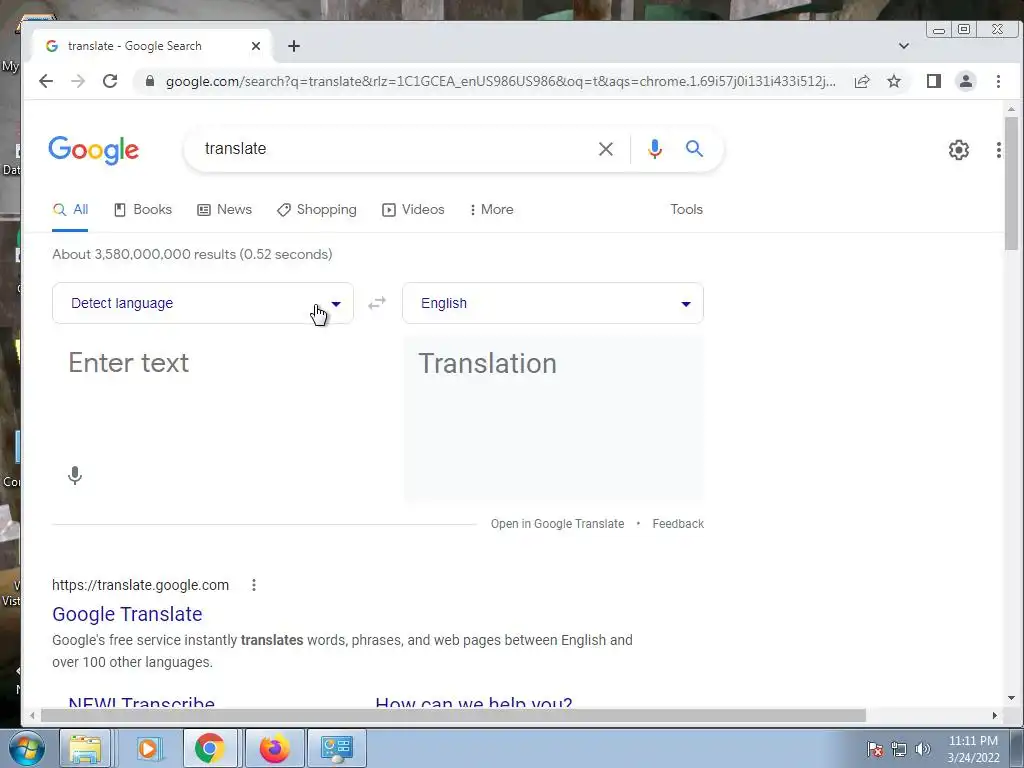
Task: Click the vertical scrollbar thumb
Action: point(1012,183)
